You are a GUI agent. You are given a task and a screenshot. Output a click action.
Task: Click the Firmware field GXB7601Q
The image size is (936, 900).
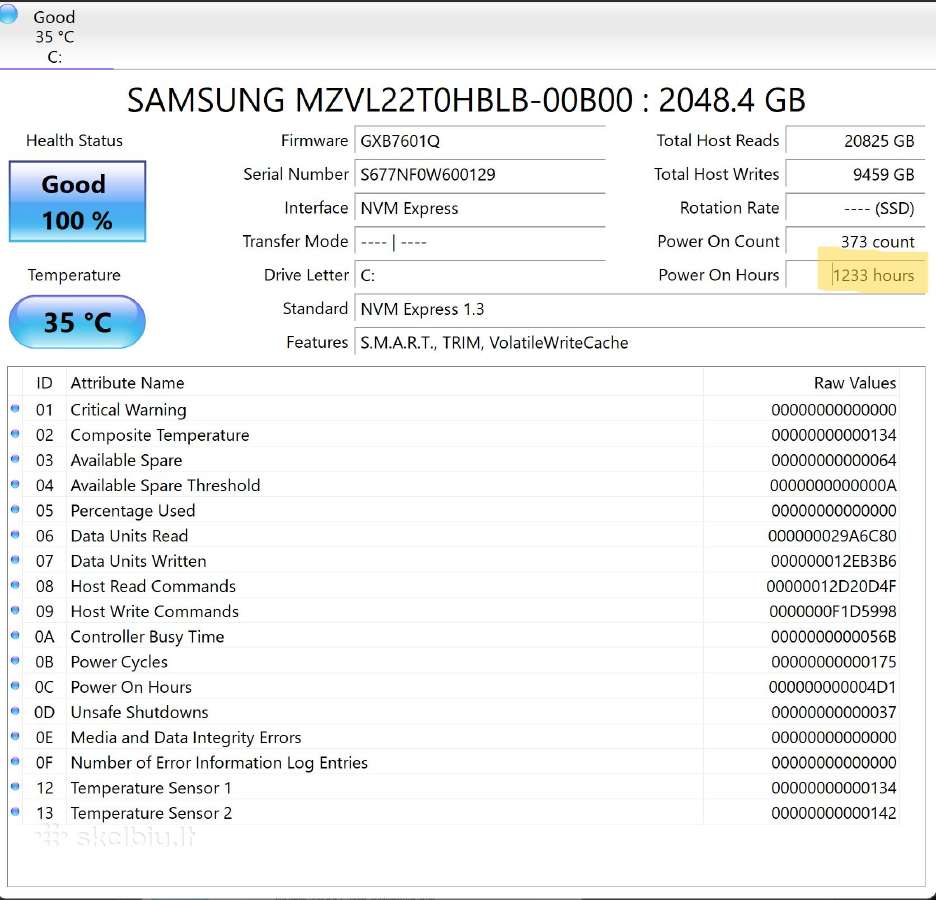pyautogui.click(x=480, y=141)
